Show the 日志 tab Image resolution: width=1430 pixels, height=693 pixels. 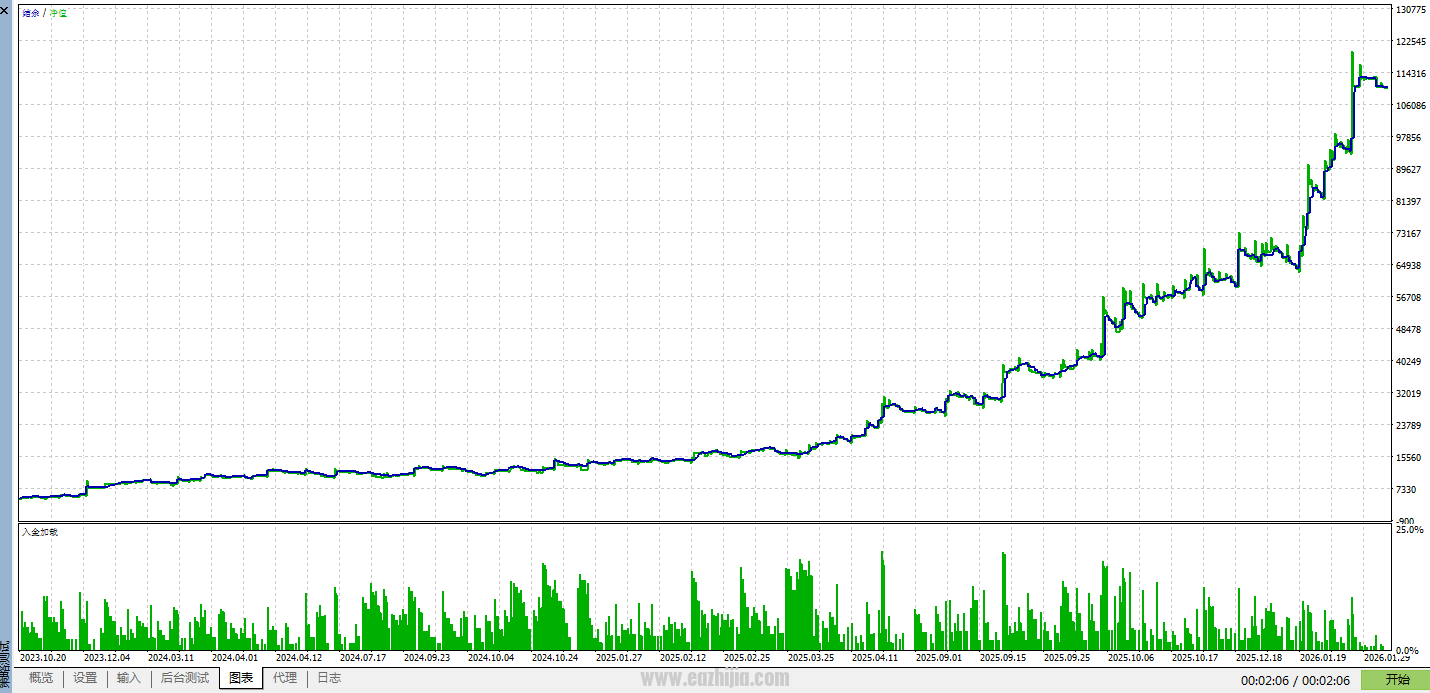coord(329,678)
